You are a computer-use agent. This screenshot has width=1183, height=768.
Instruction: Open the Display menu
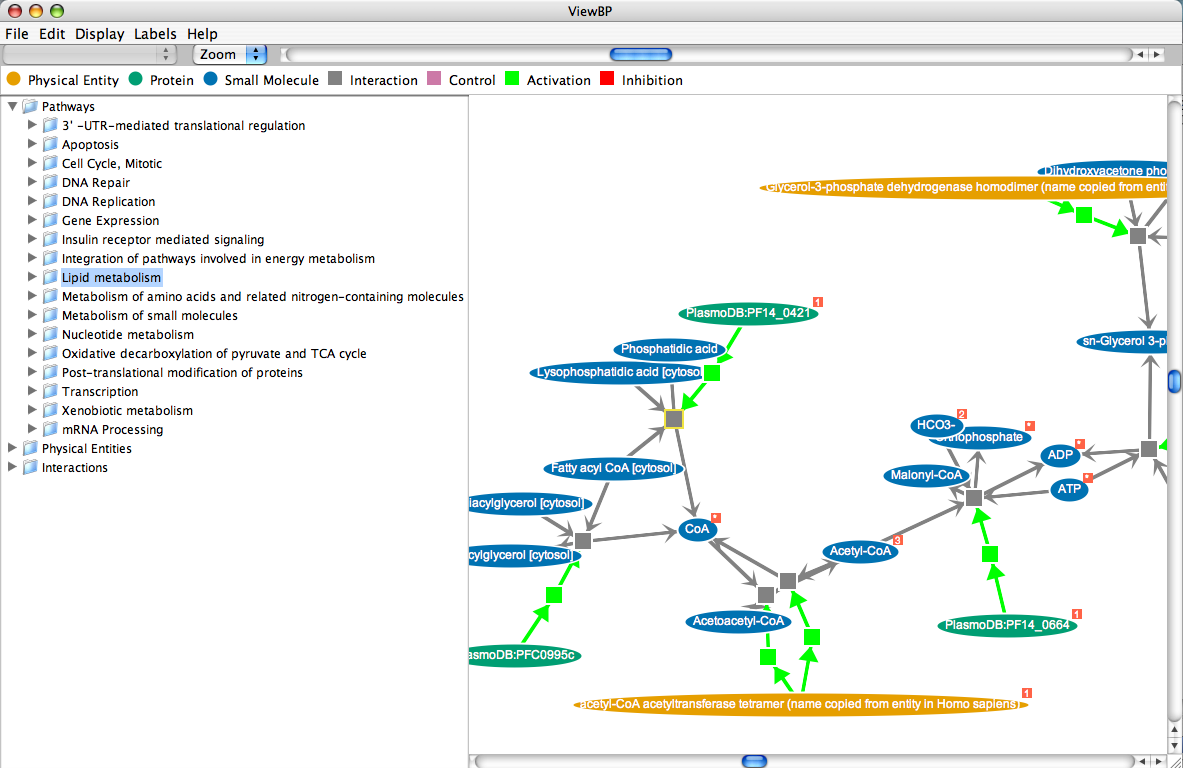tap(99, 33)
